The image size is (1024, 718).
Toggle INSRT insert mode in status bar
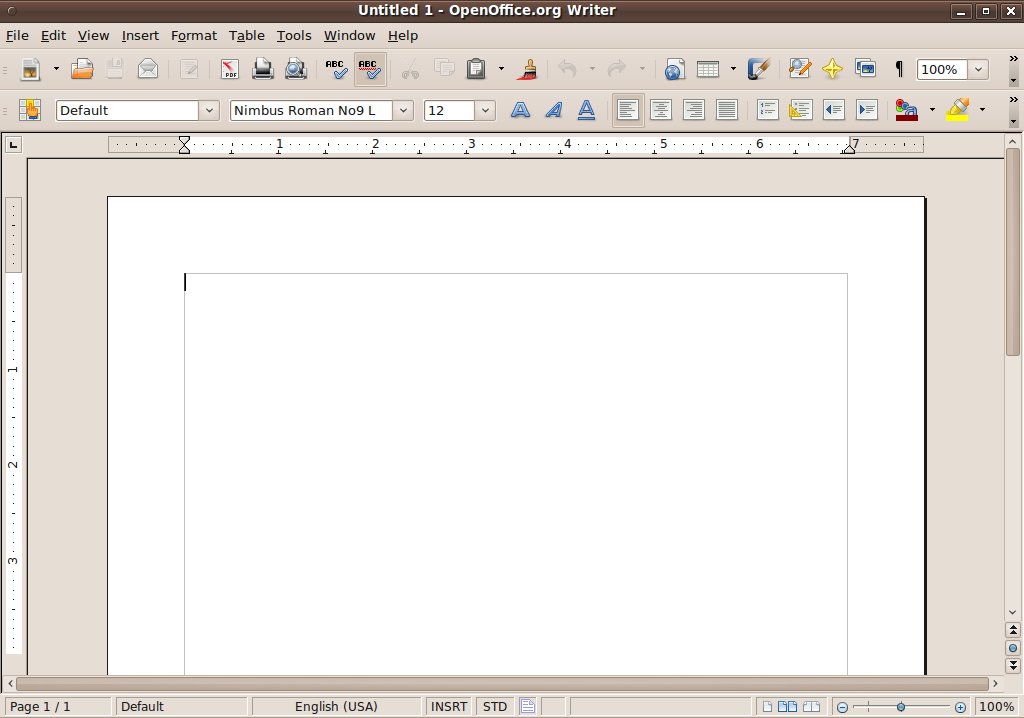point(449,706)
